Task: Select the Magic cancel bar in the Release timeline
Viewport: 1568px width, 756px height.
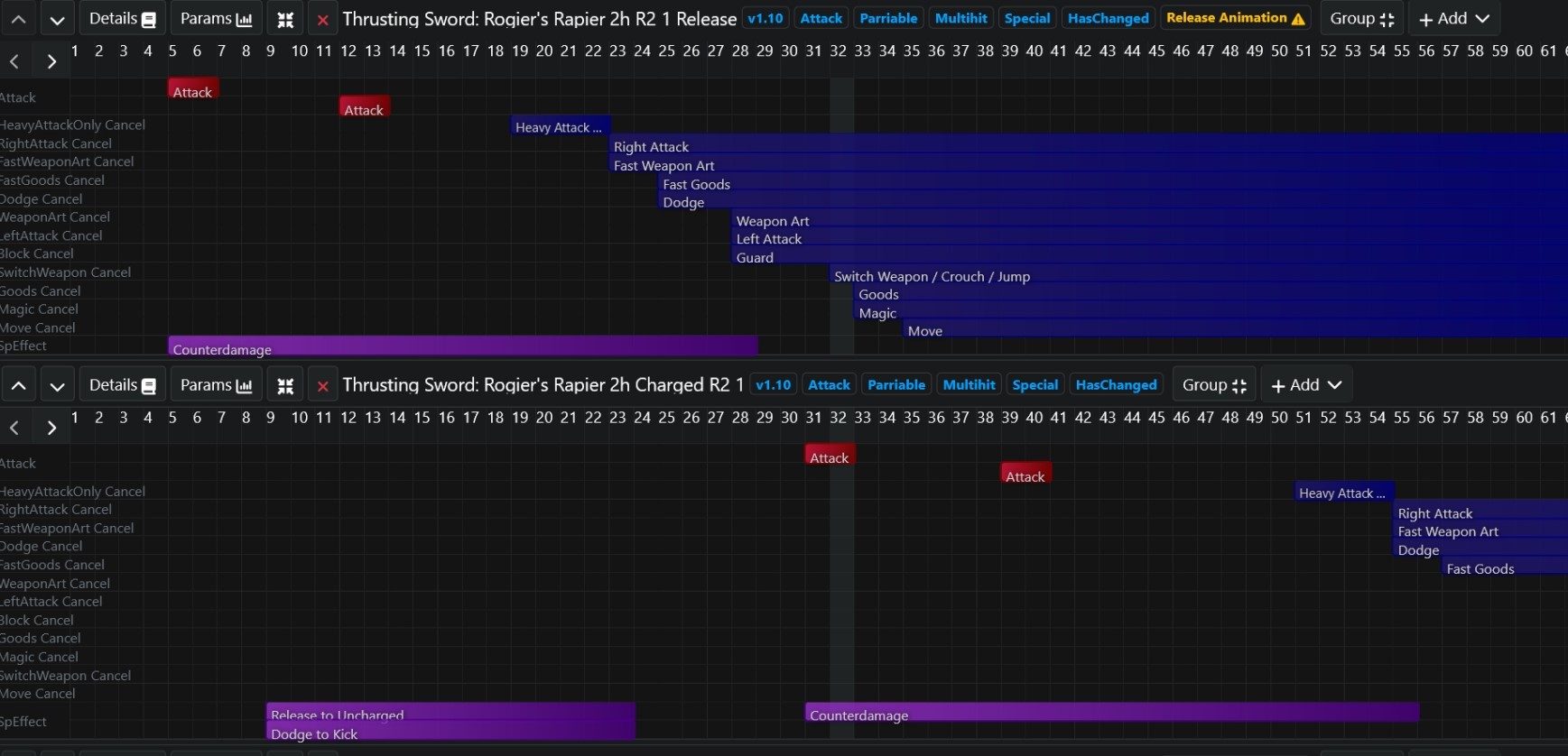Action: coord(1211,311)
